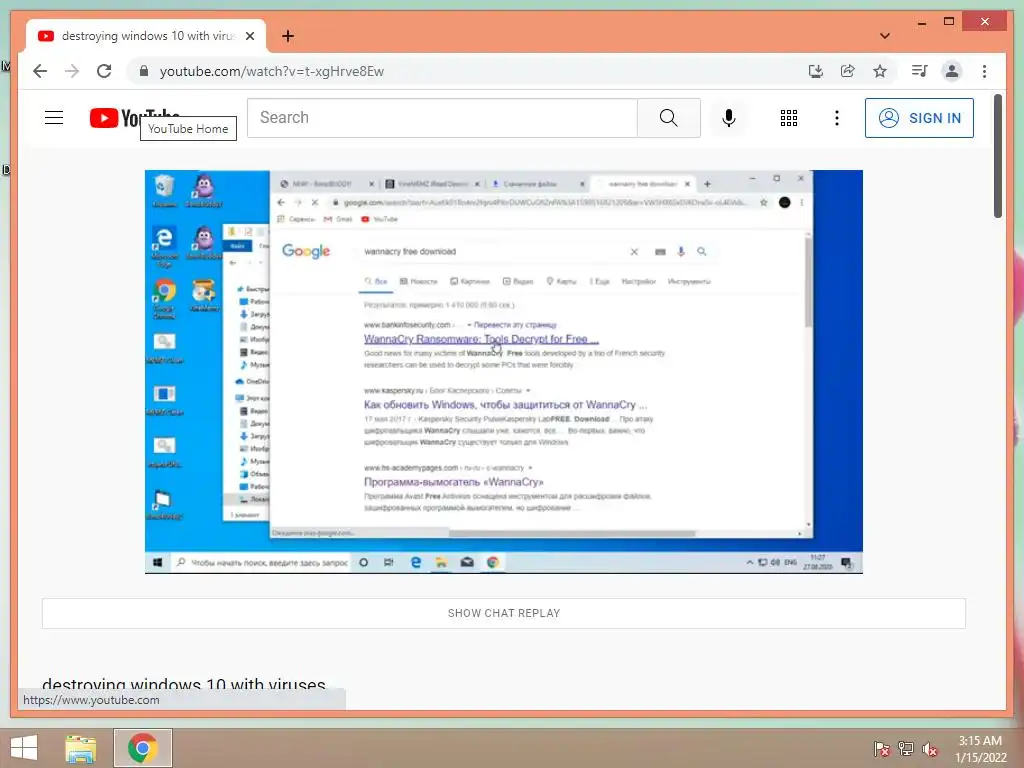The image size is (1024, 768).
Task: Click the SIGN IN button
Action: (x=919, y=118)
